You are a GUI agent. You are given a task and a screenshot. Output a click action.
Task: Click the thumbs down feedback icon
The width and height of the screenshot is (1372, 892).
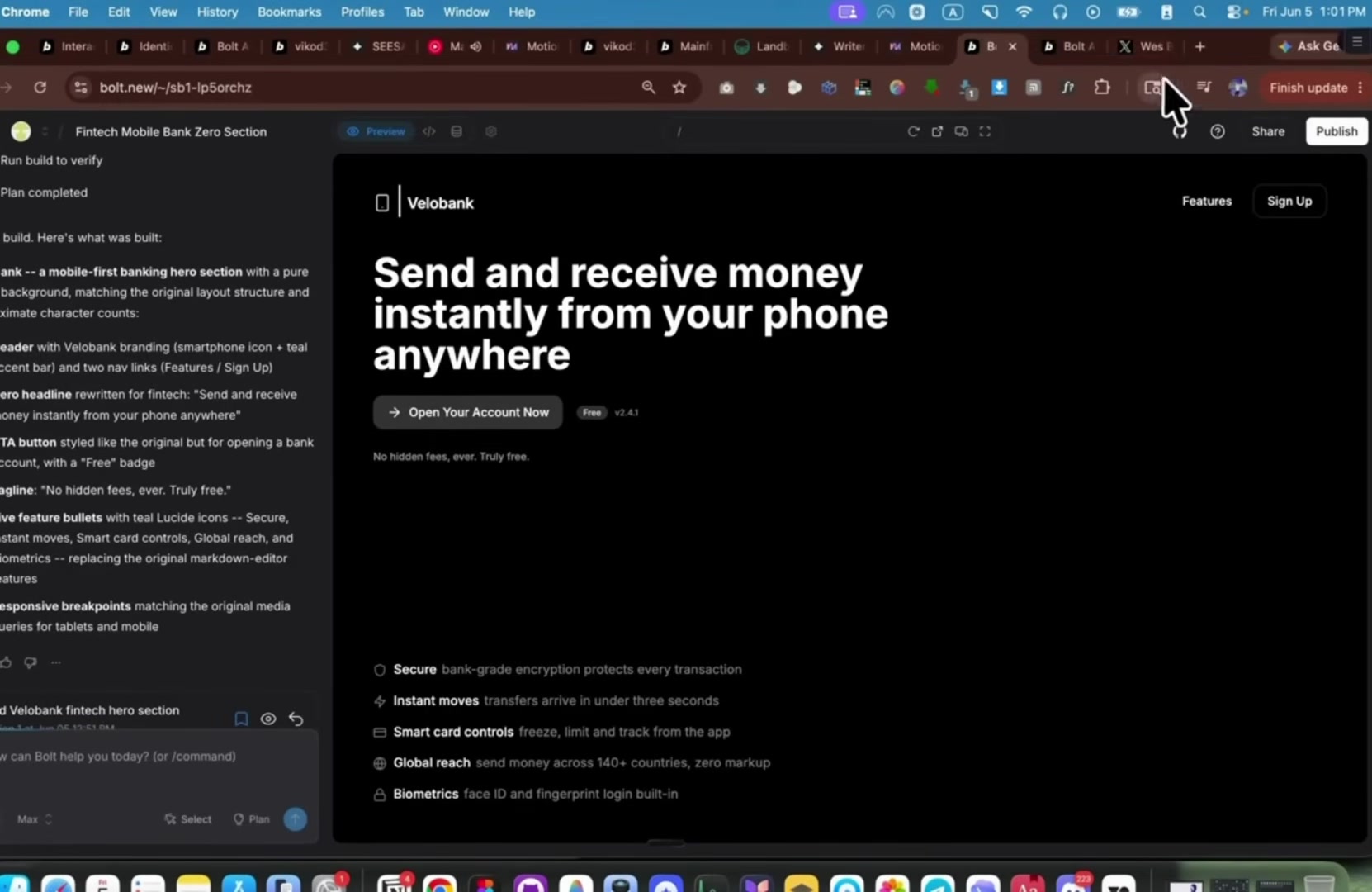(x=31, y=662)
